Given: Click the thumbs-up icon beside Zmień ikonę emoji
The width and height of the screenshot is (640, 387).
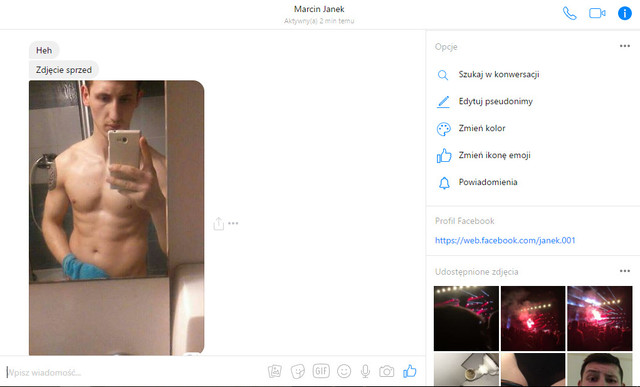Looking at the screenshot, I should click(x=444, y=156).
